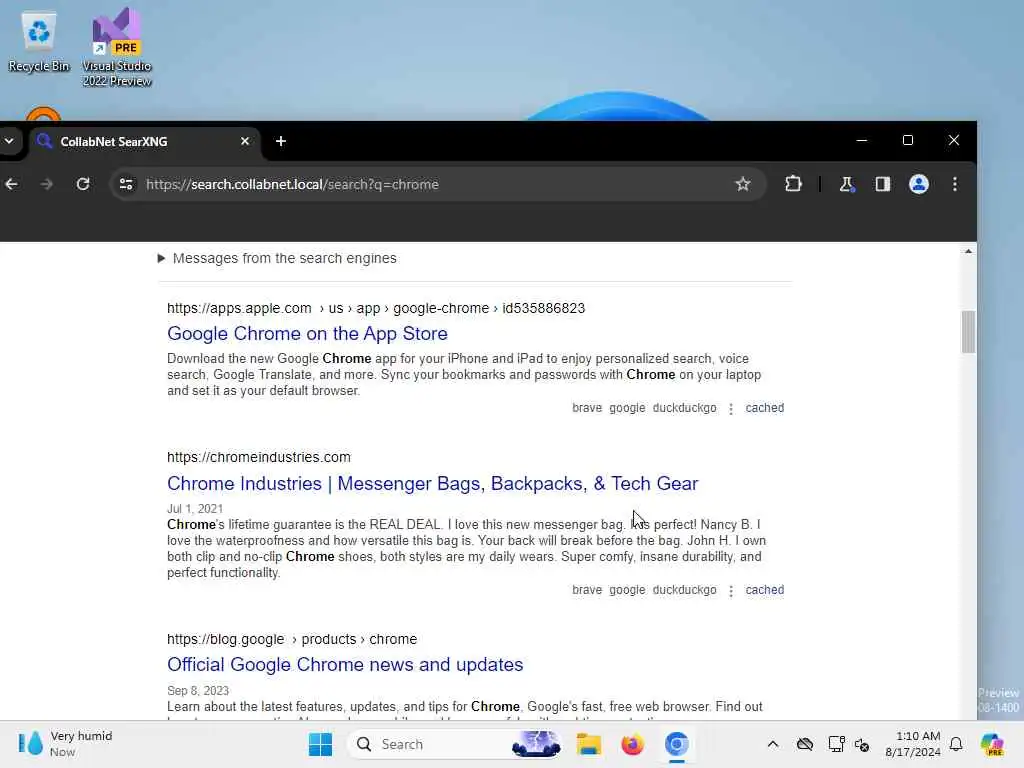Go back using browser back arrow
1024x768 pixels.
tap(12, 184)
